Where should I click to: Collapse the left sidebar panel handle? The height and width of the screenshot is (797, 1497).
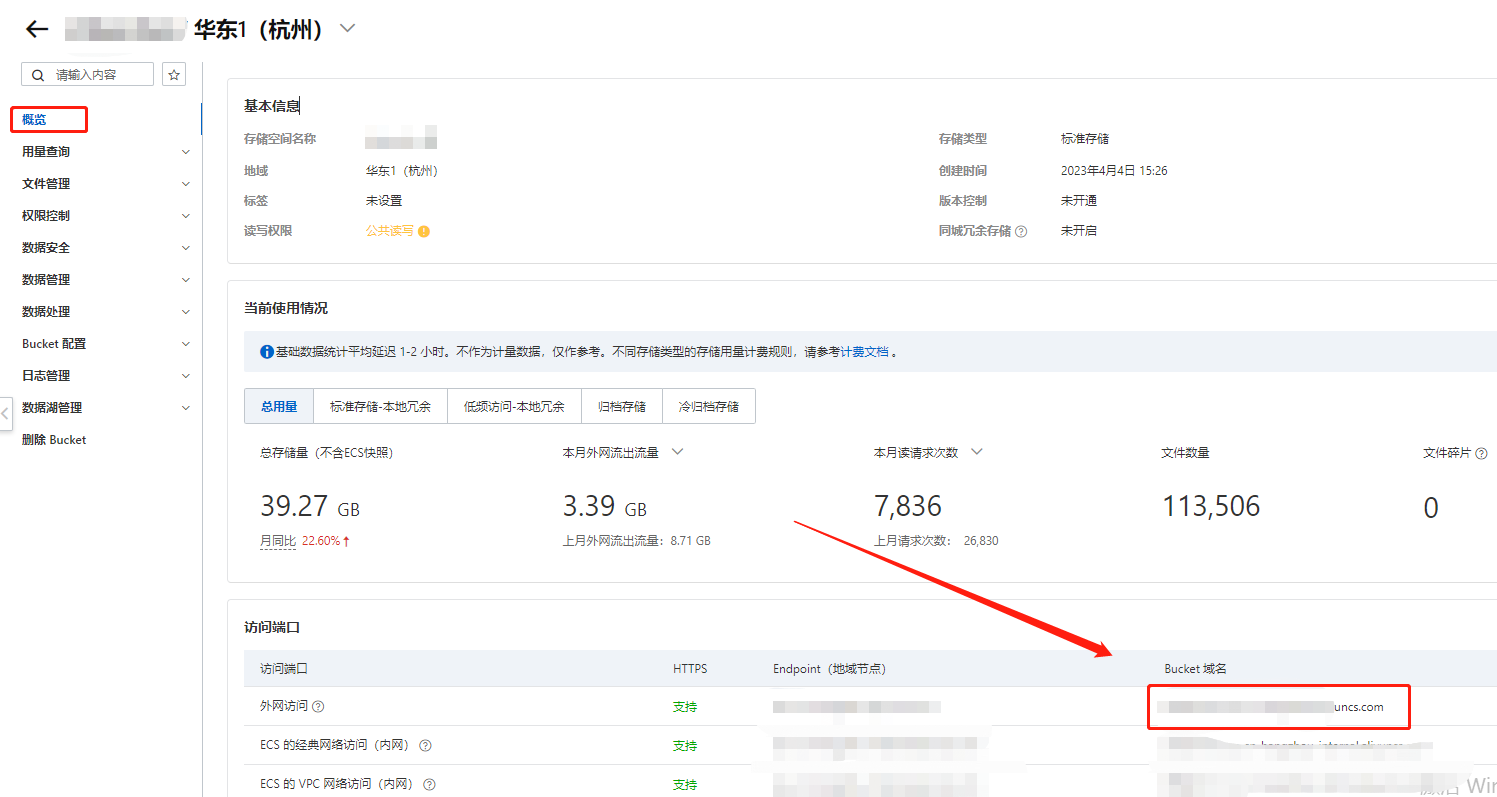click(5, 412)
